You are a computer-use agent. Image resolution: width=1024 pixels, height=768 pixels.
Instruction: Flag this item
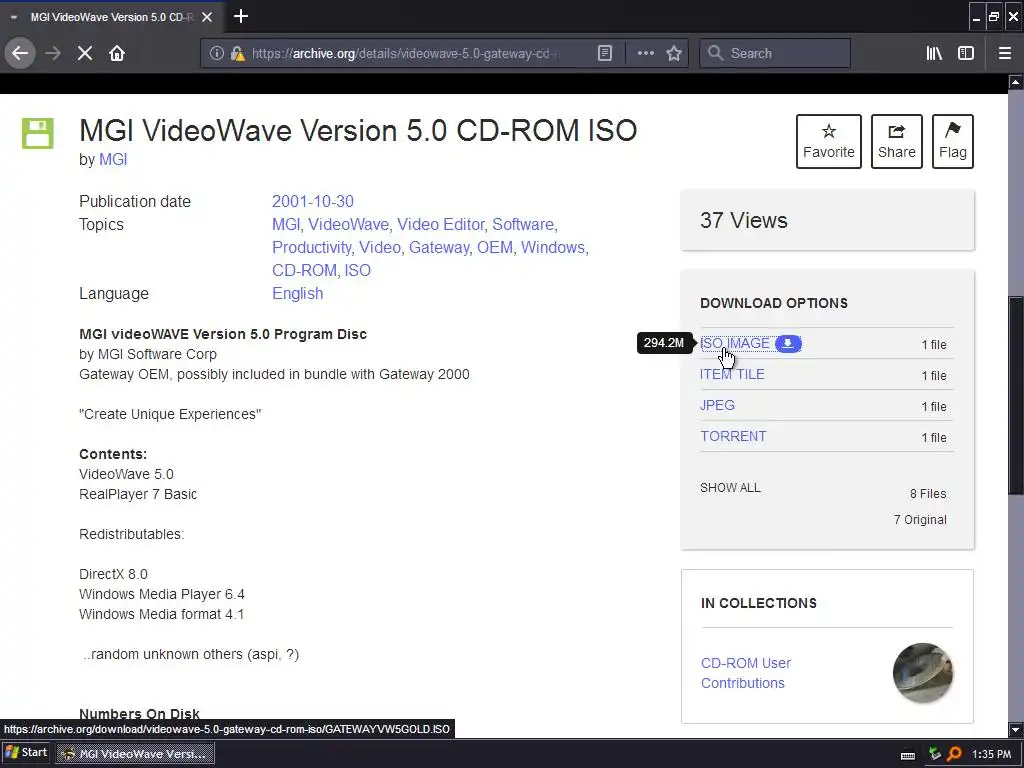[x=953, y=141]
